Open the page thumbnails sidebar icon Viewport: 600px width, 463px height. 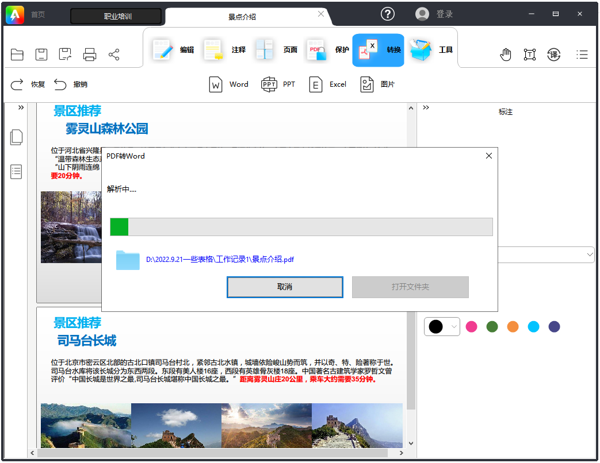click(17, 138)
